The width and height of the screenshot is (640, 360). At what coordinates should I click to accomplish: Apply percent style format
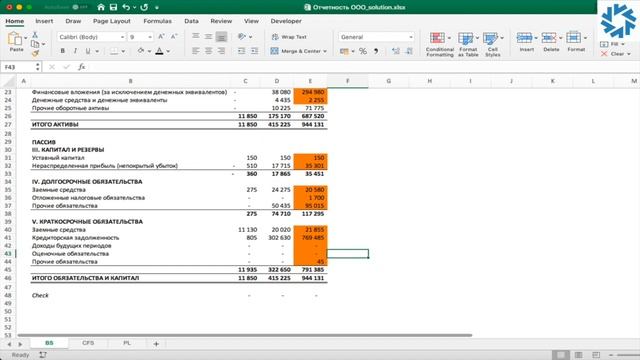click(x=363, y=51)
